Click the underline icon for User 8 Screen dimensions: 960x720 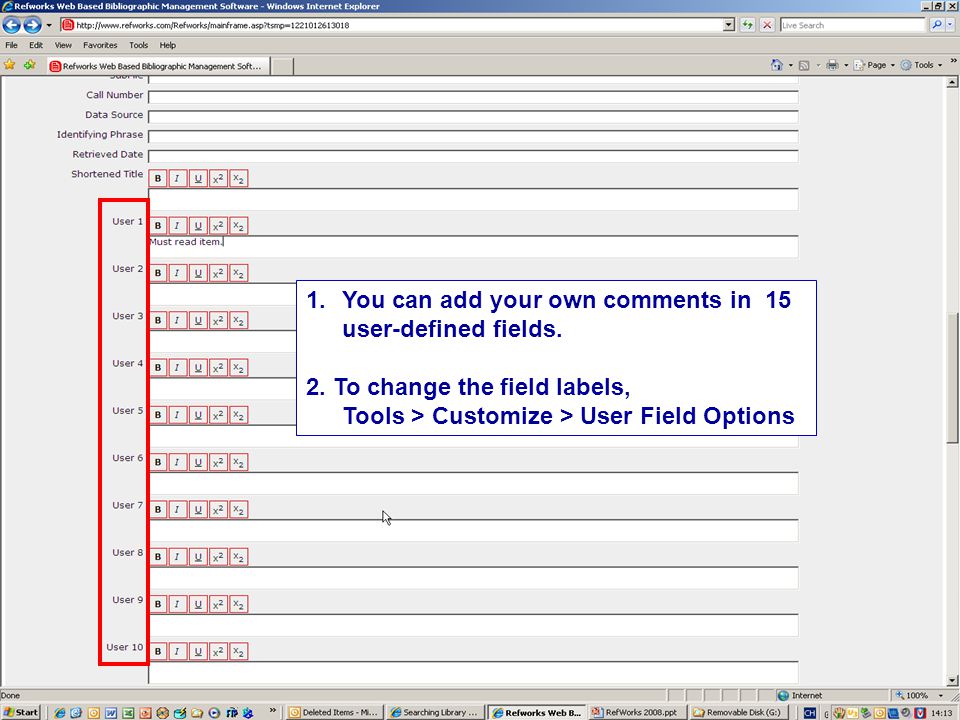198,557
